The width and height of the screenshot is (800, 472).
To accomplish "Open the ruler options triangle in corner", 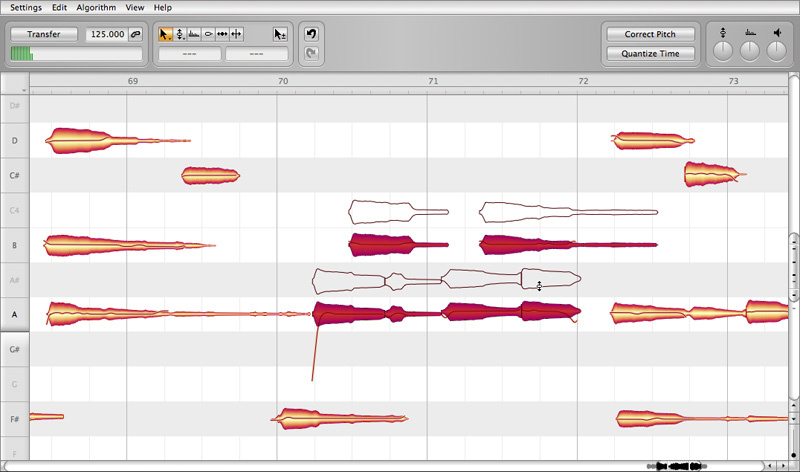I will tap(23, 90).
